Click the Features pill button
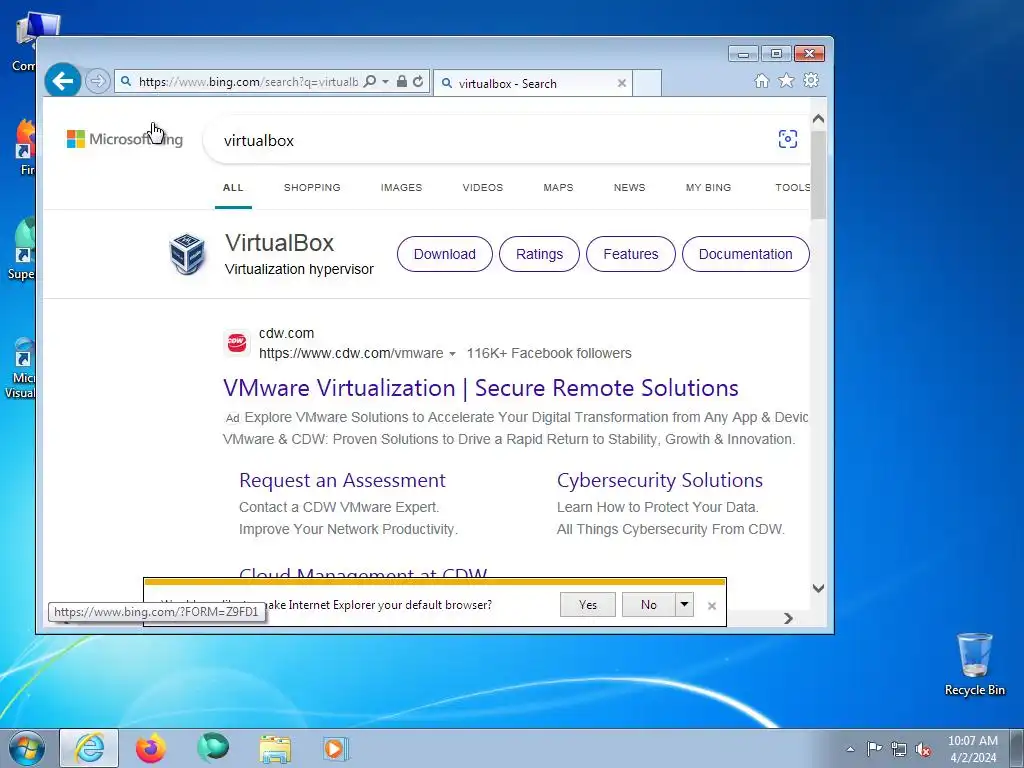 point(631,254)
